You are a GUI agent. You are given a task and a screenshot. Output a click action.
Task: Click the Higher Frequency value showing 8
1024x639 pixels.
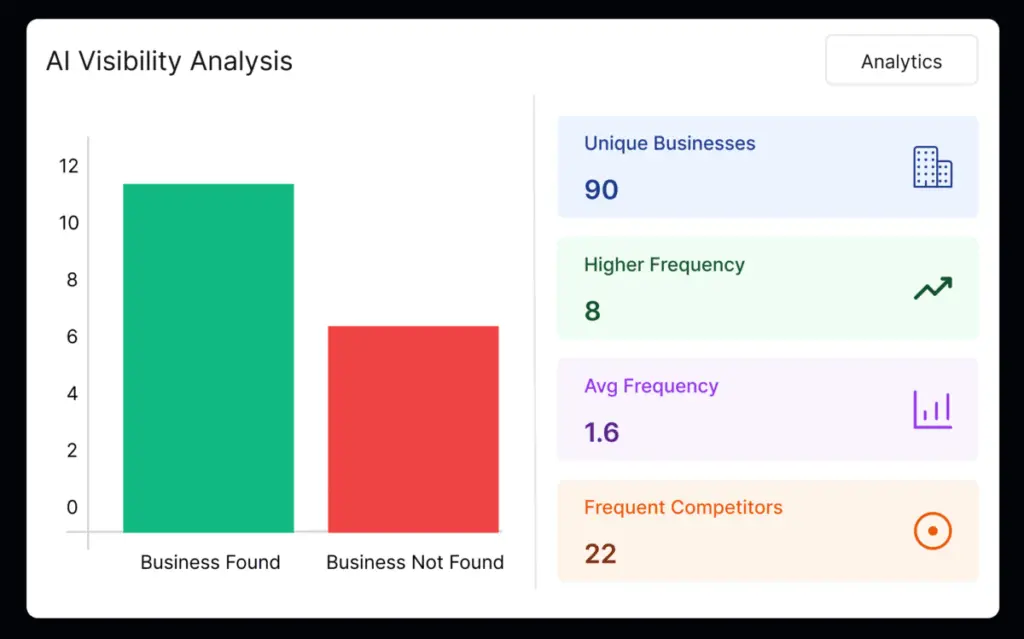pos(591,311)
